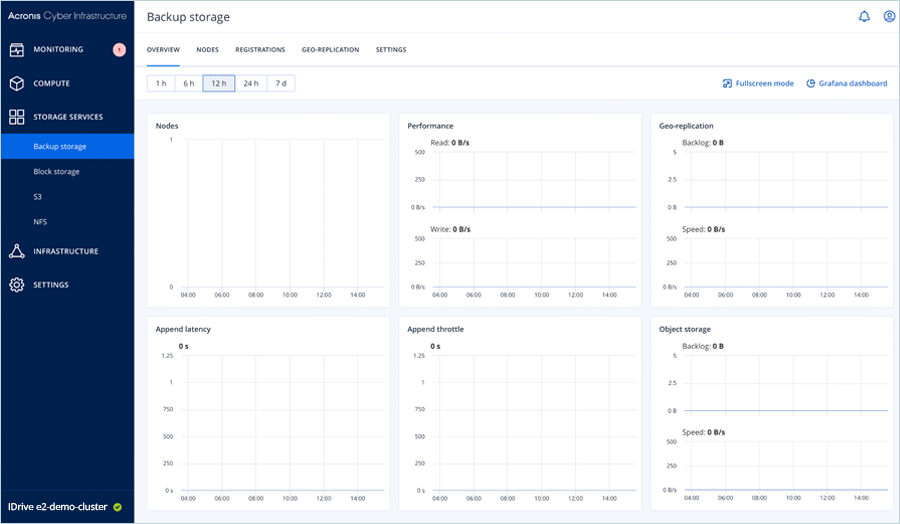
Task: Open the Registrations tab
Action: [260, 49]
